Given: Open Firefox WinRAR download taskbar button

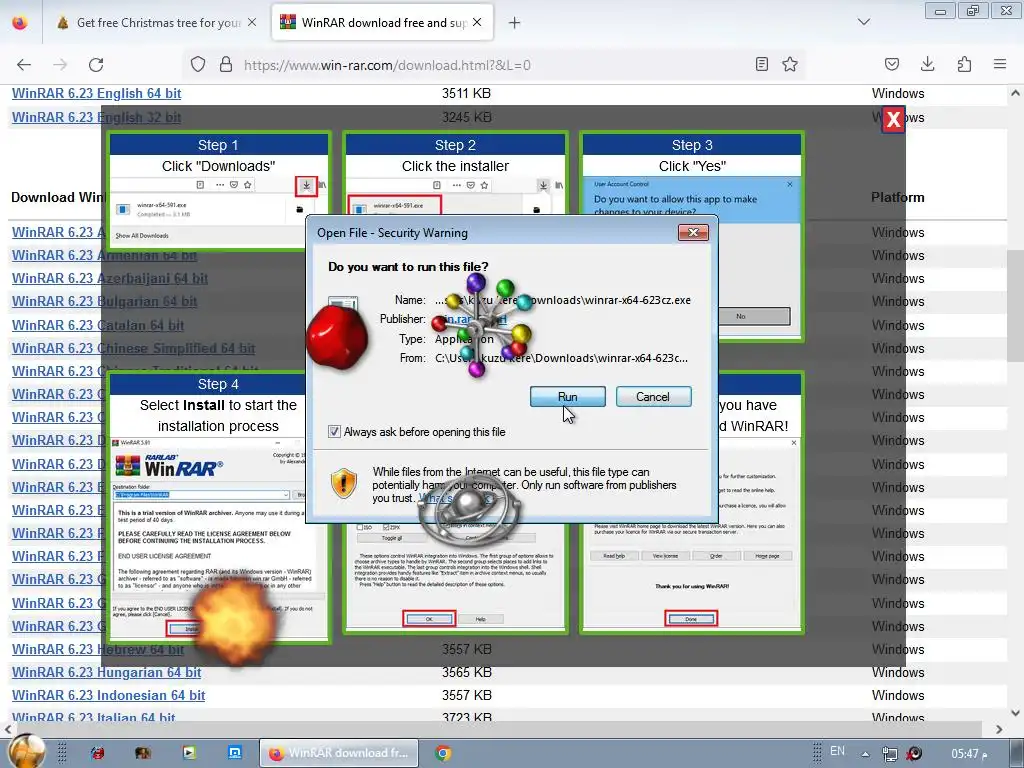Looking at the screenshot, I should pyautogui.click(x=338, y=753).
